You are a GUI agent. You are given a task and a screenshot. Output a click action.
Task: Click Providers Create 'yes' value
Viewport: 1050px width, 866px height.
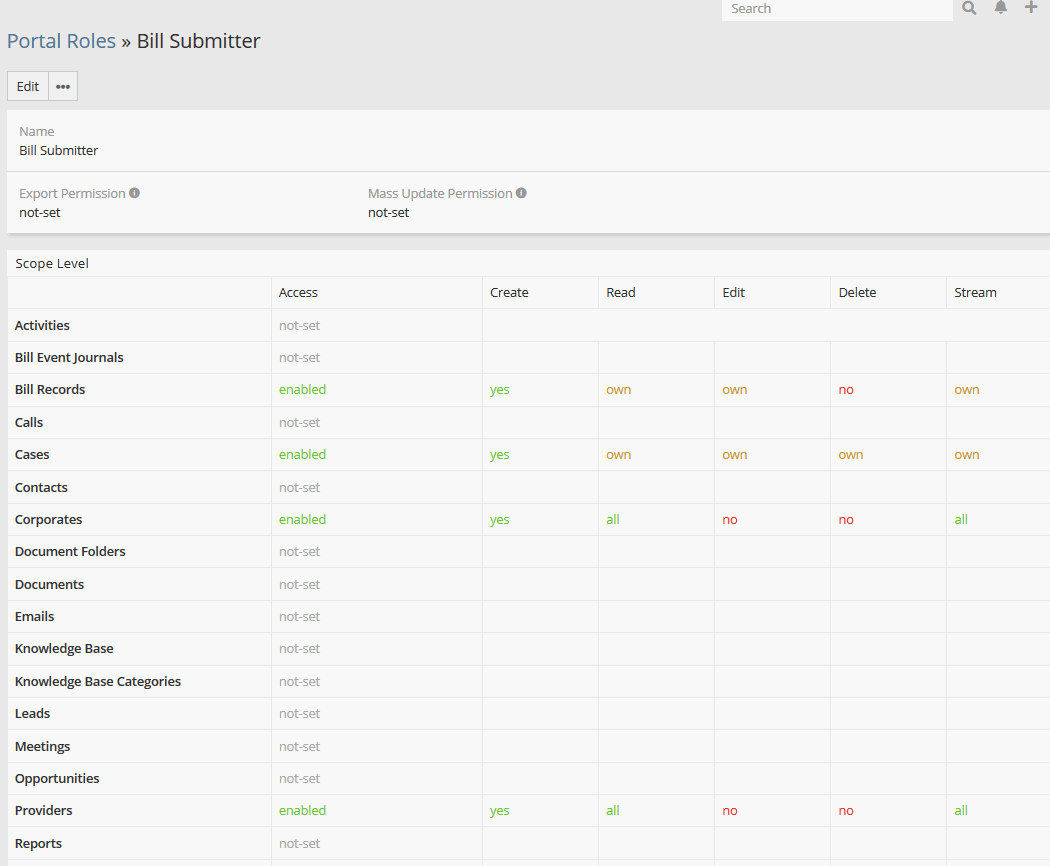click(499, 811)
